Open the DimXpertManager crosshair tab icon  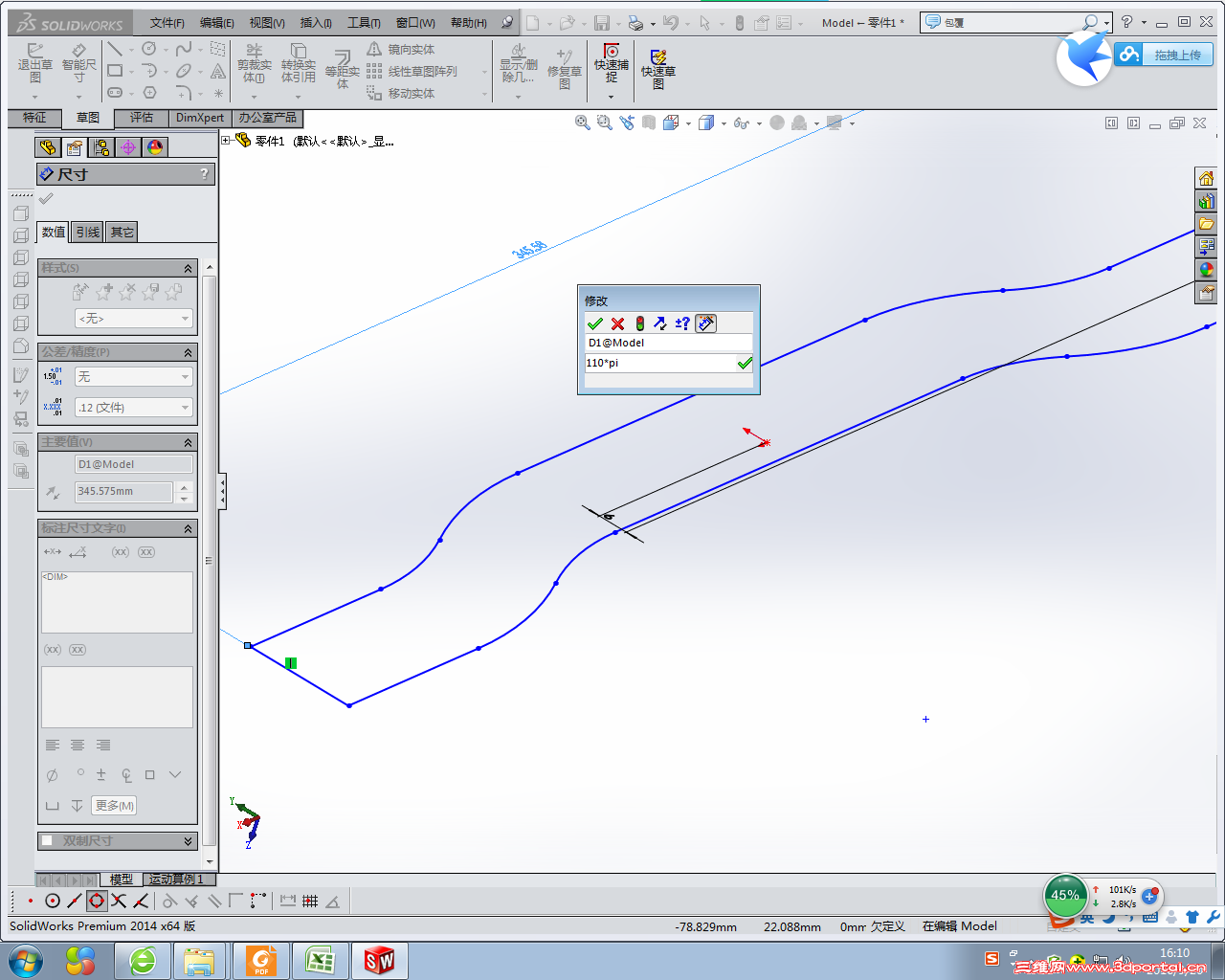click(127, 147)
